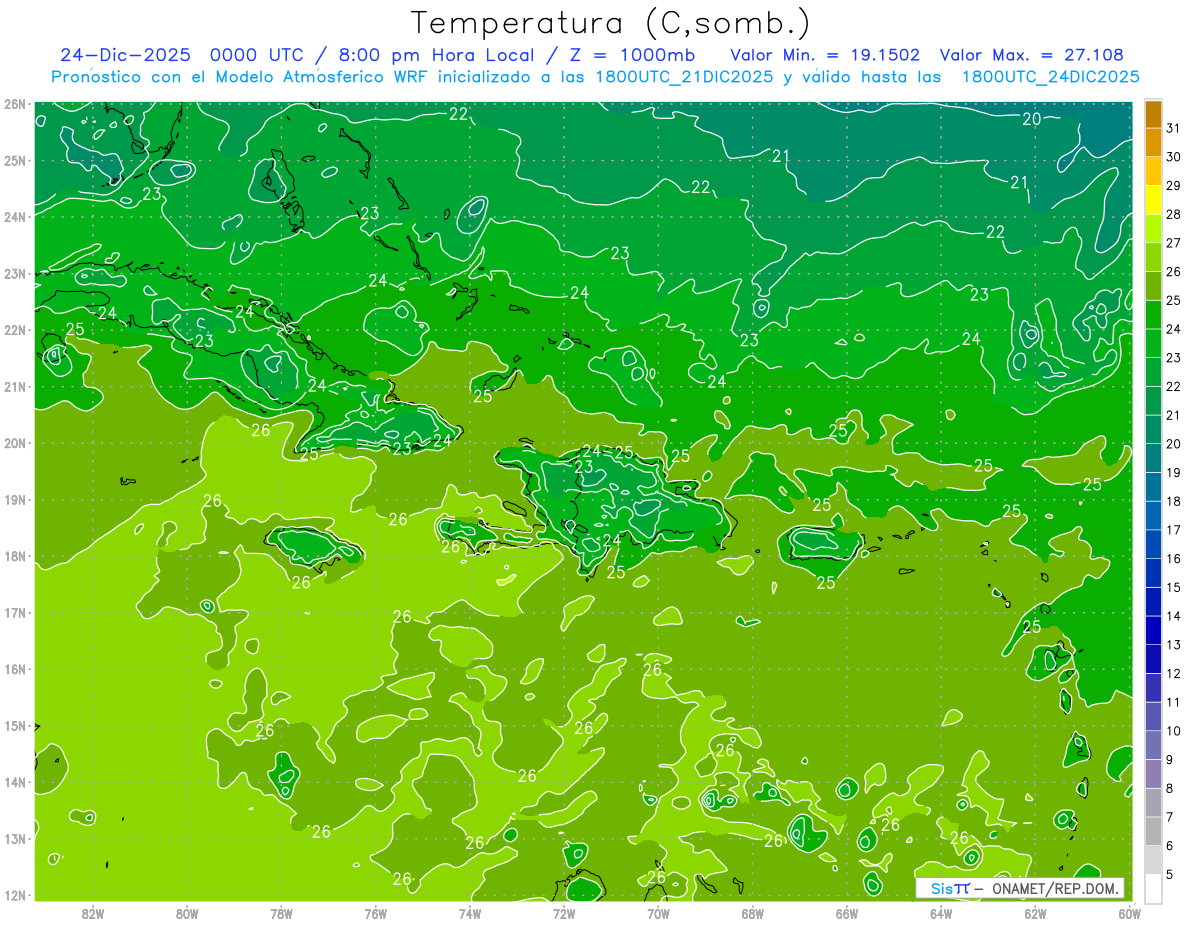Click the color scale label 7
The image size is (1200, 927).
pyautogui.click(x=1169, y=817)
